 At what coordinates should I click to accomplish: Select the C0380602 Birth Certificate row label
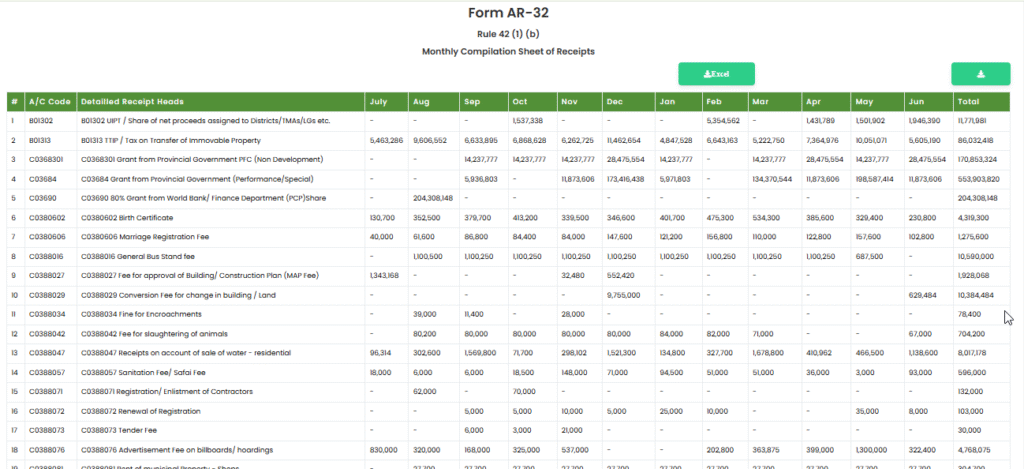pos(133,218)
